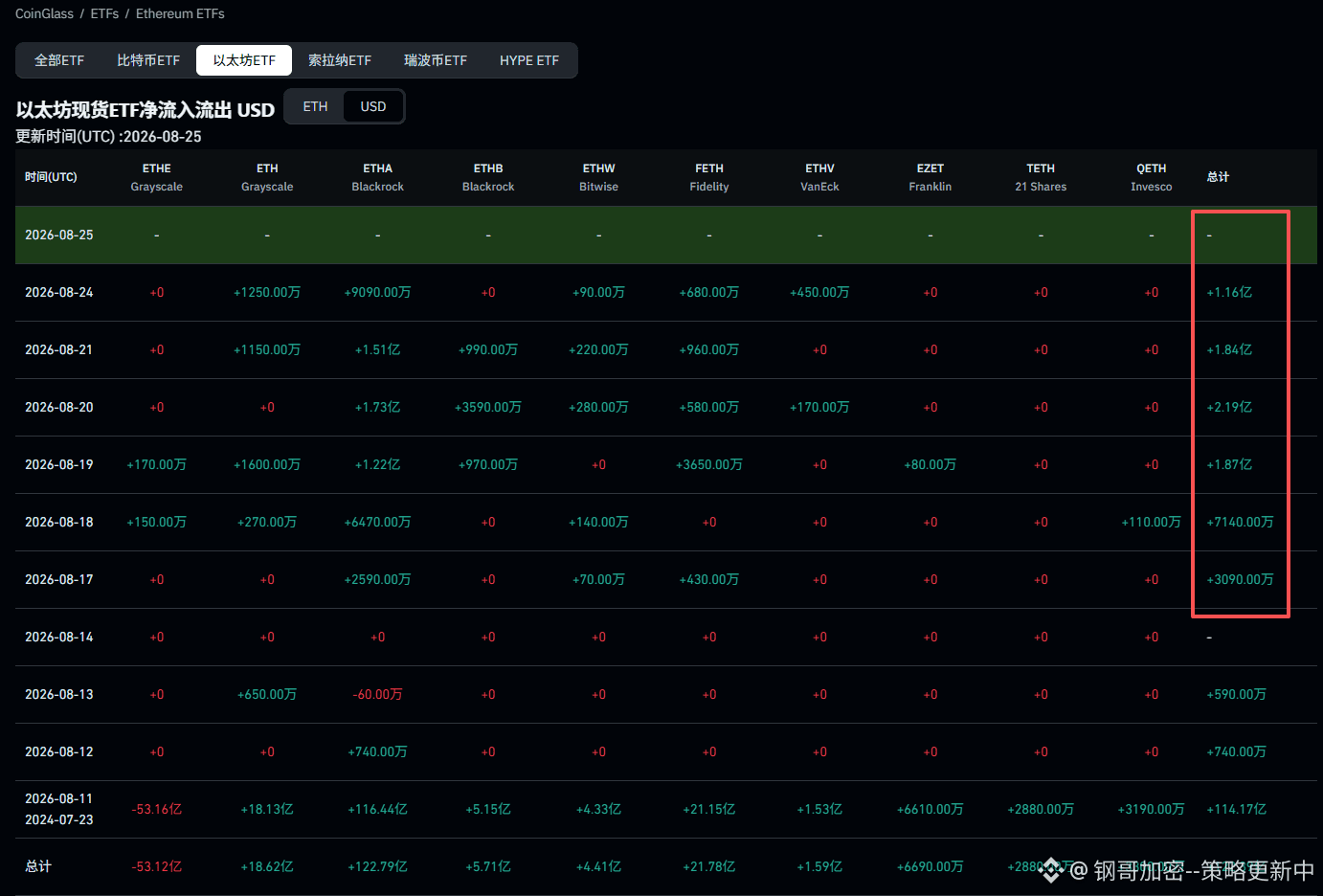Screen dimensions: 1323x896
Task: Click the -60.00万 ETHA value
Action: [x=378, y=694]
